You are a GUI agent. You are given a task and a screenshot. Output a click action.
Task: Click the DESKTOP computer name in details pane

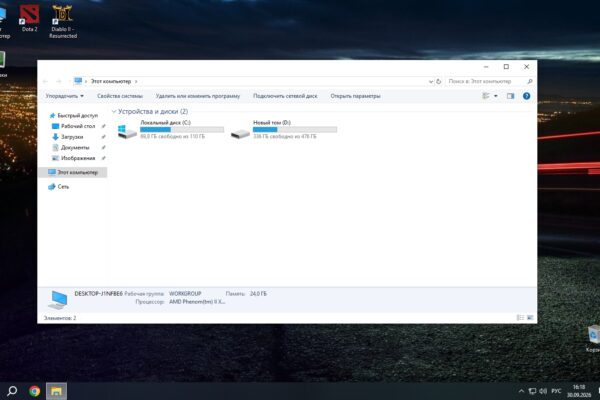pos(98,294)
